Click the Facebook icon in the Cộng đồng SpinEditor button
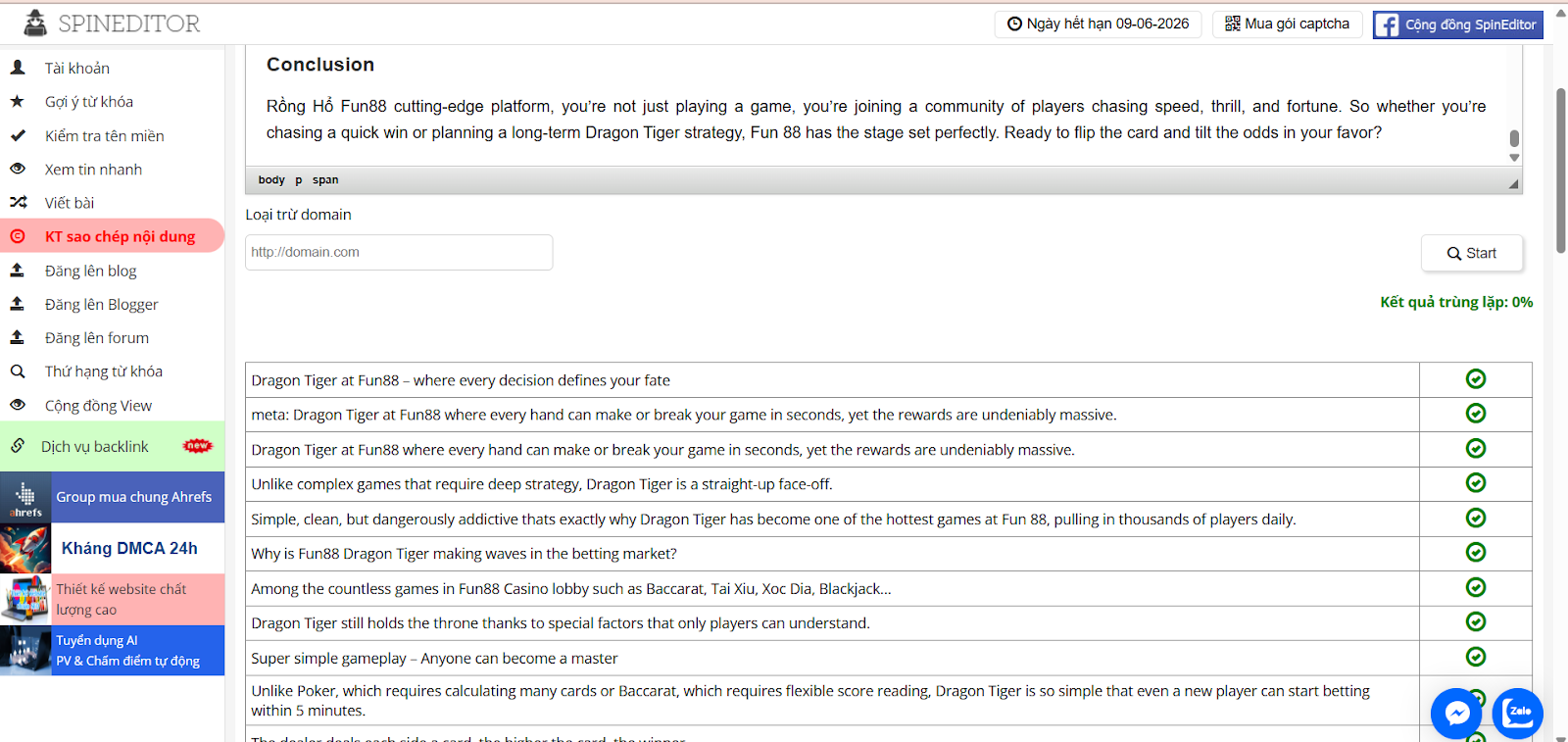Image resolution: width=1568 pixels, height=742 pixels. coord(1387,25)
